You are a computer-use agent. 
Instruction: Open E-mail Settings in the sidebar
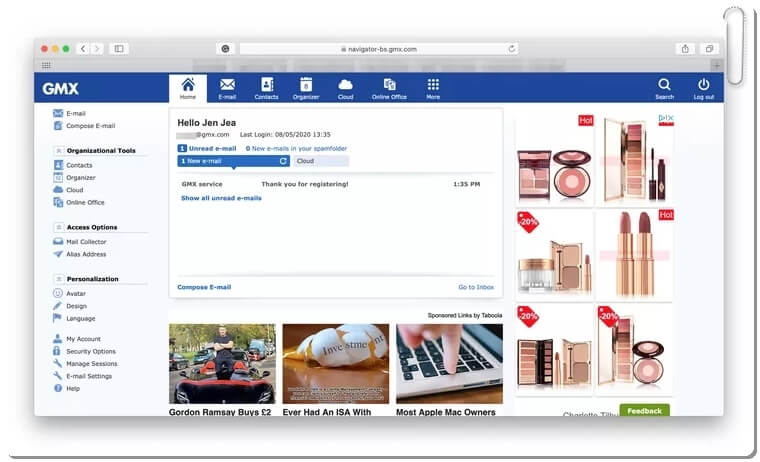(x=82, y=376)
